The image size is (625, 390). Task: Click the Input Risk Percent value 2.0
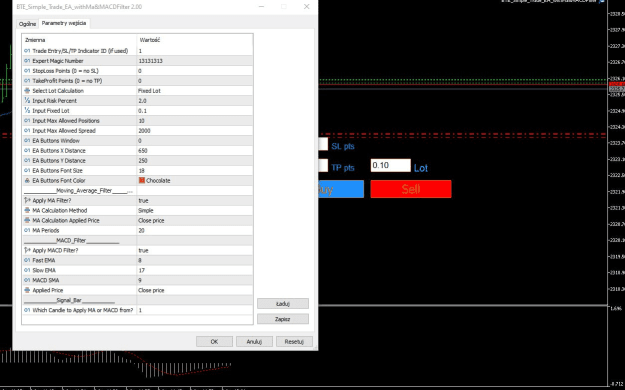(x=195, y=100)
